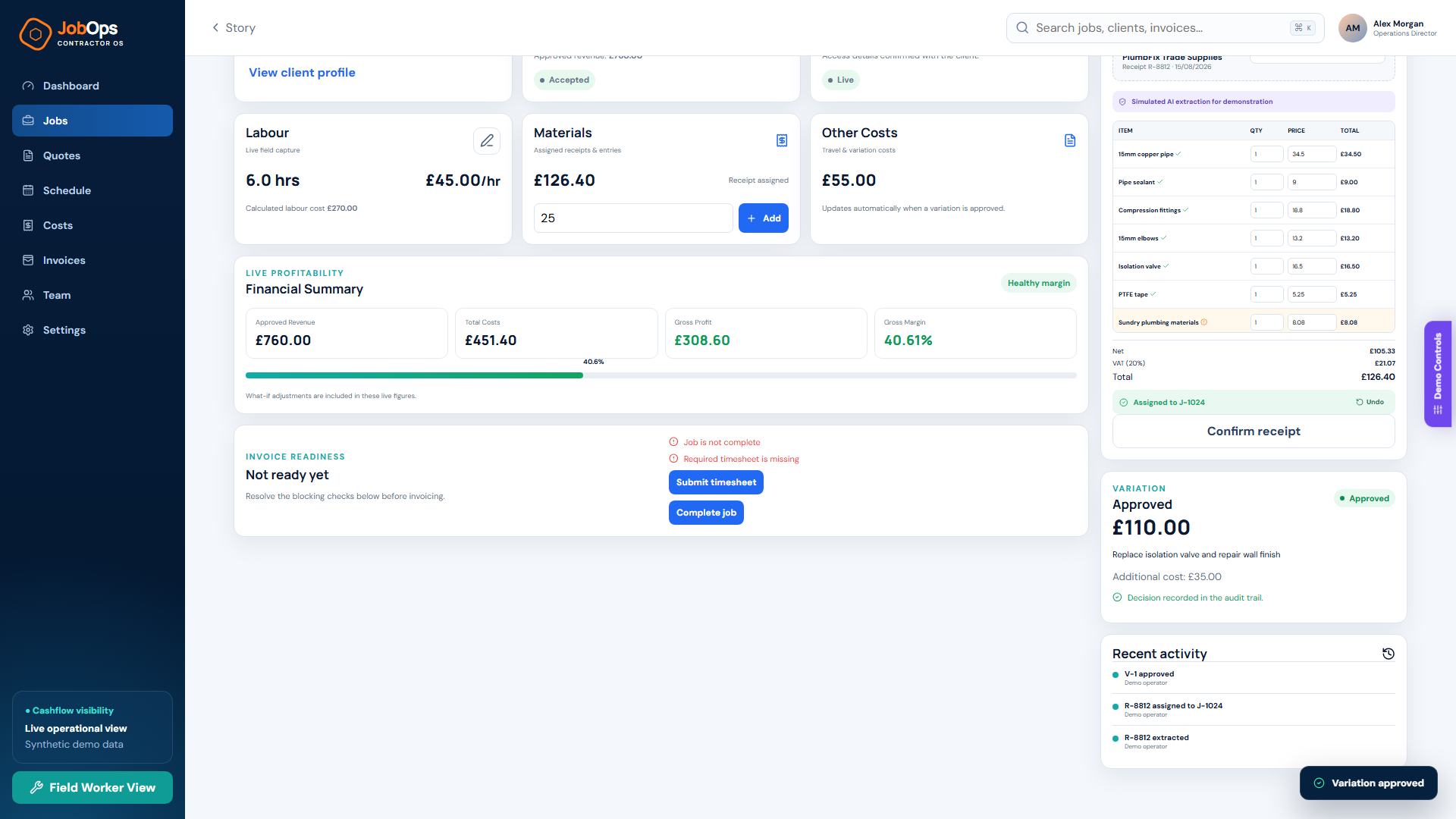Image resolution: width=1456 pixels, height=819 pixels.
Task: Click the search magnifier icon
Action: tap(1022, 27)
